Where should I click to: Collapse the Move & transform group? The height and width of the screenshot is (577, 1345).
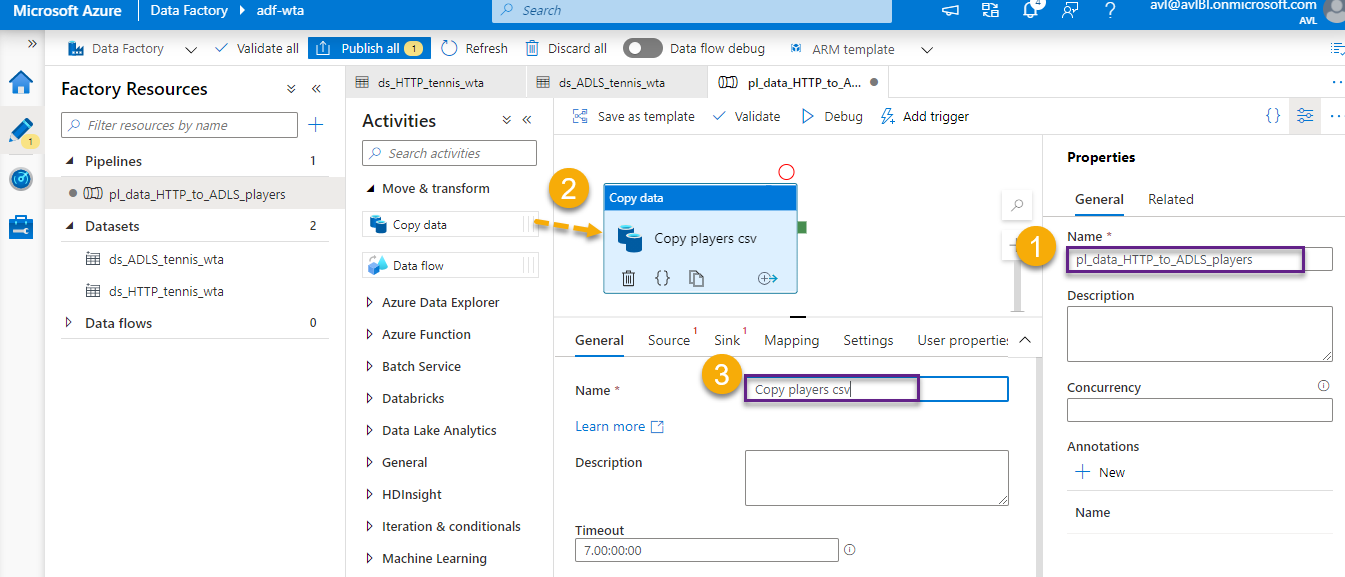click(370, 188)
